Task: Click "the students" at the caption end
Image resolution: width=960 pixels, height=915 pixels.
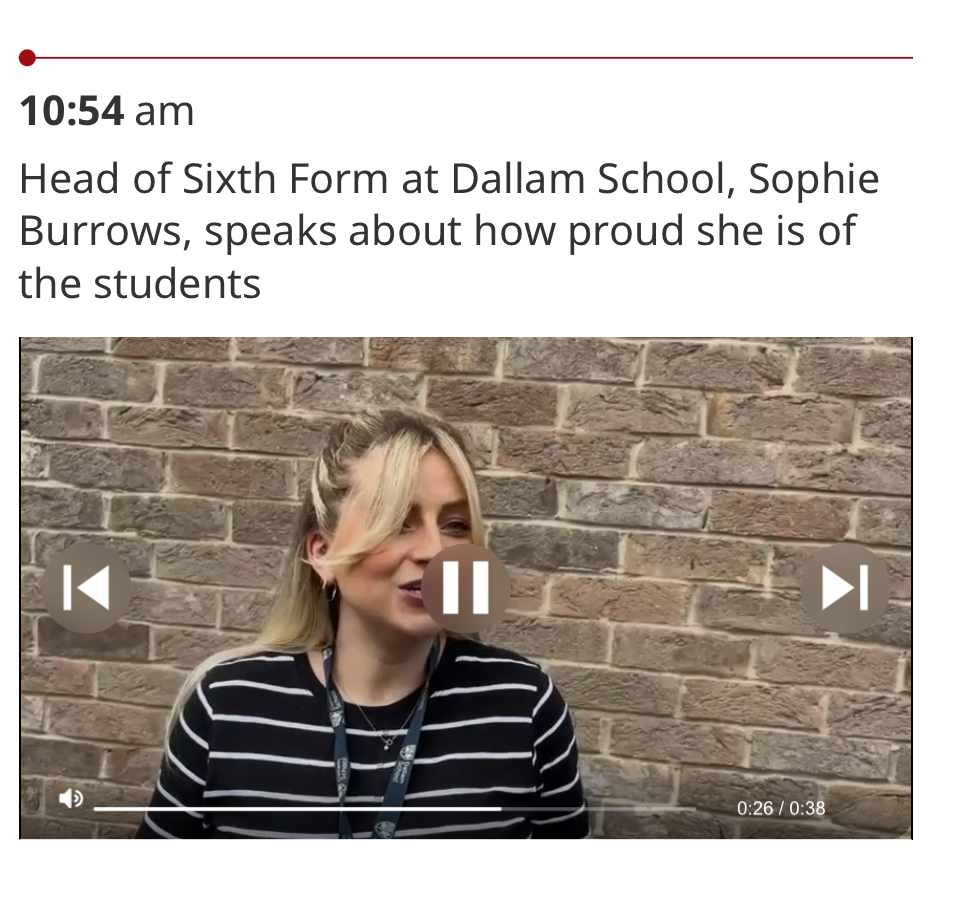Action: point(140,285)
